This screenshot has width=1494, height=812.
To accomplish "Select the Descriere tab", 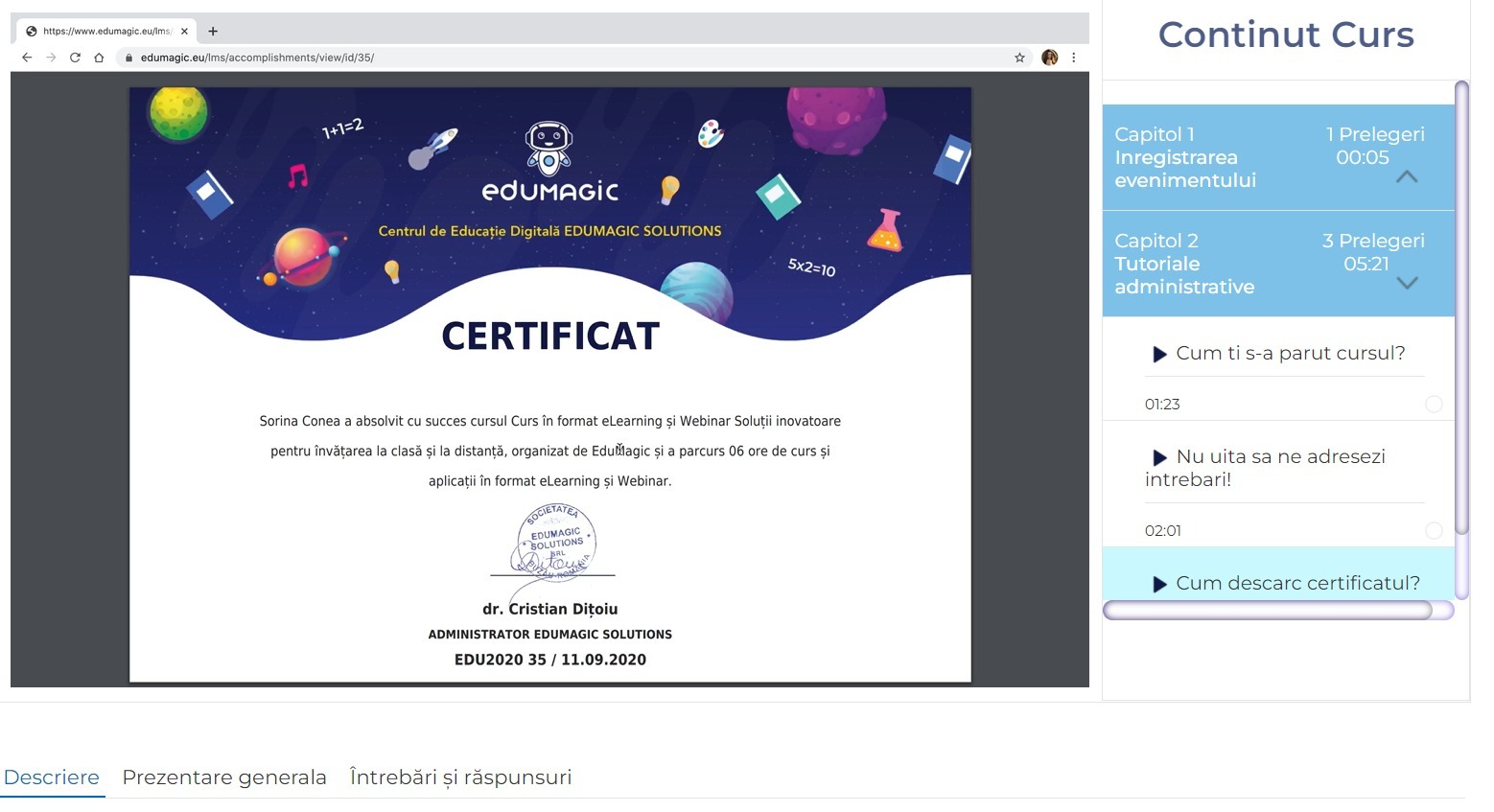I will [x=52, y=777].
